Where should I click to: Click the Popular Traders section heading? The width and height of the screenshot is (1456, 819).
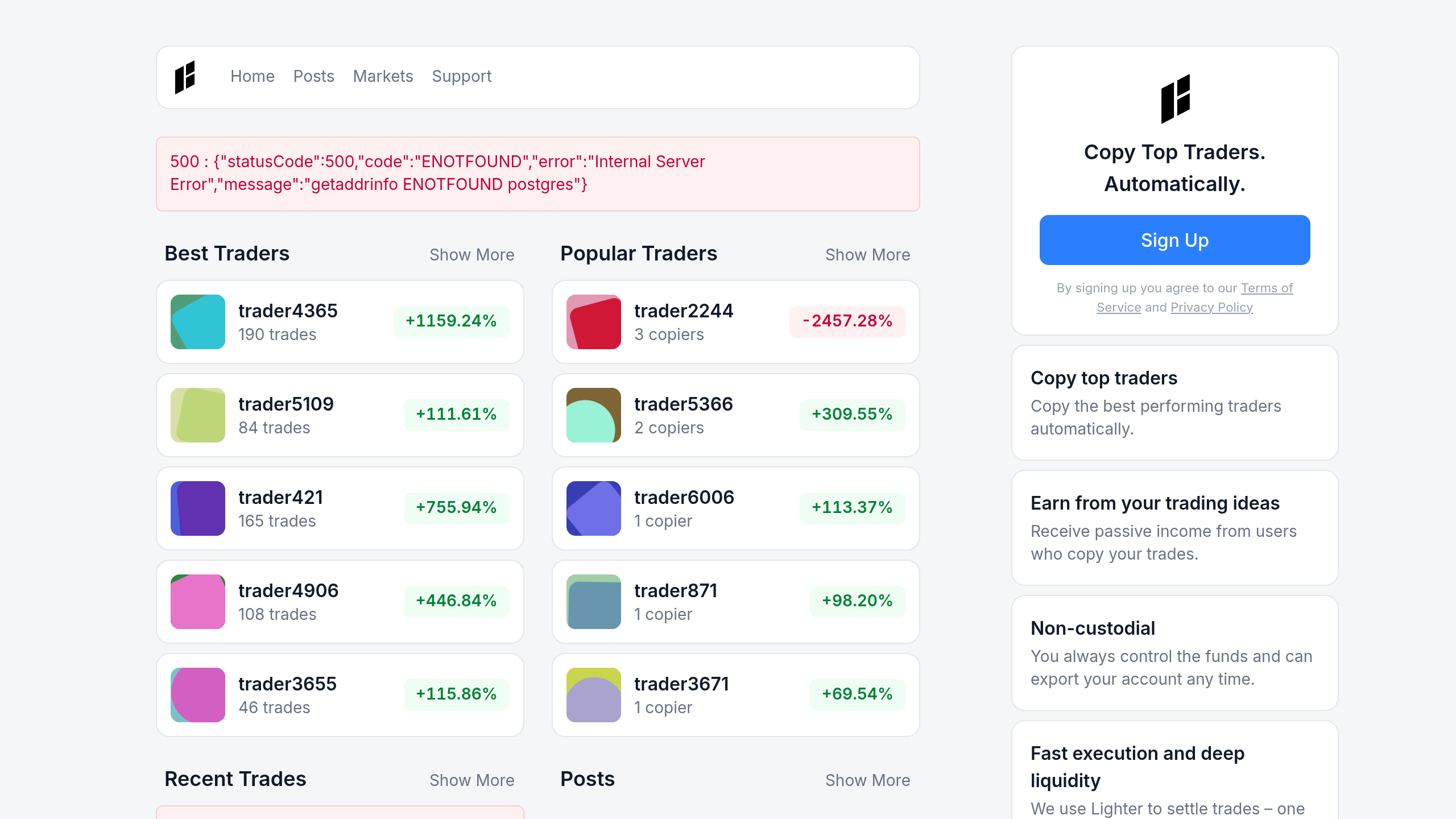[639, 254]
